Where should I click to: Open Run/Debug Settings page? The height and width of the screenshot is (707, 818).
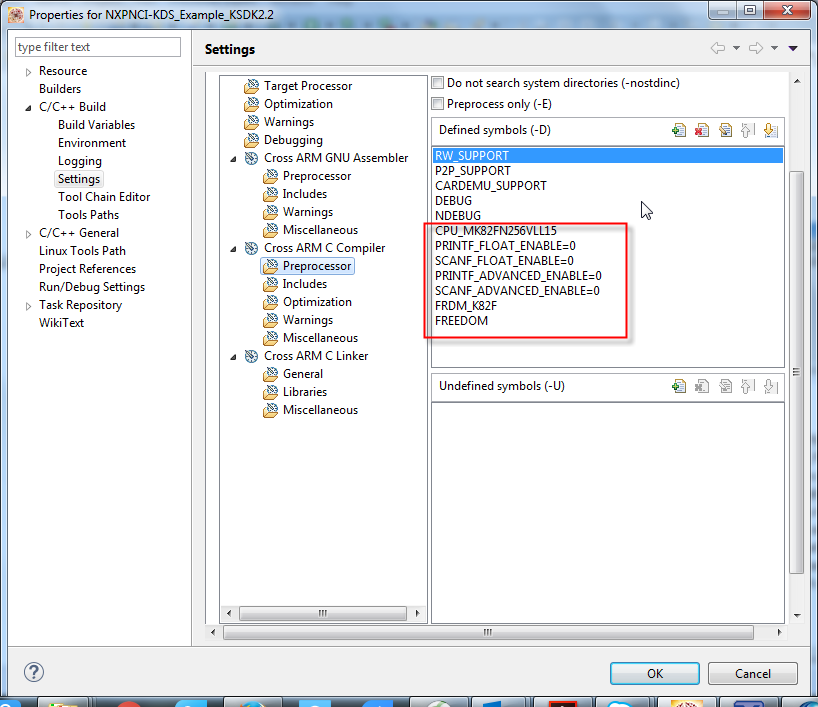click(92, 287)
